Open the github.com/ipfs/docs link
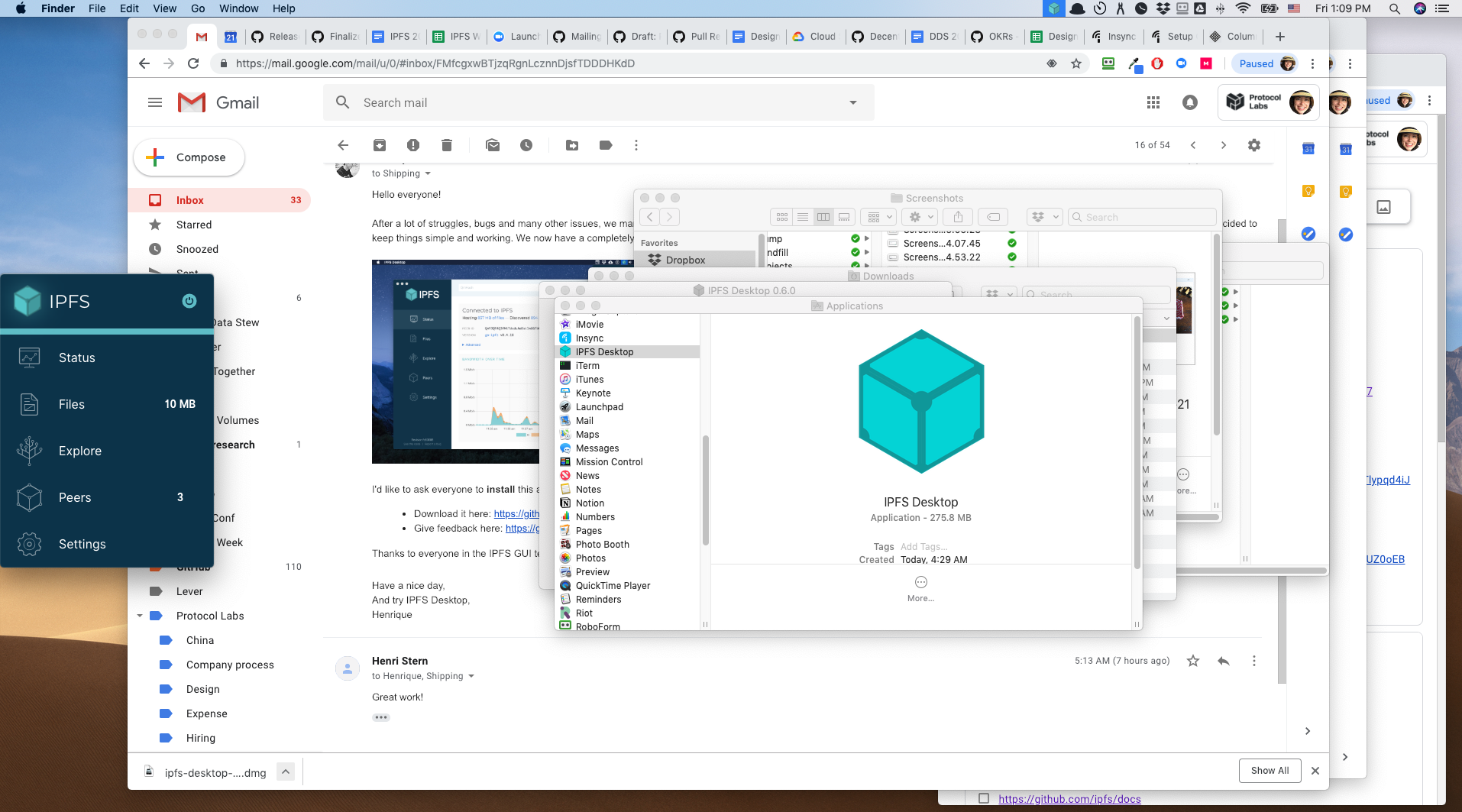This screenshot has width=1462, height=812. (x=1069, y=798)
